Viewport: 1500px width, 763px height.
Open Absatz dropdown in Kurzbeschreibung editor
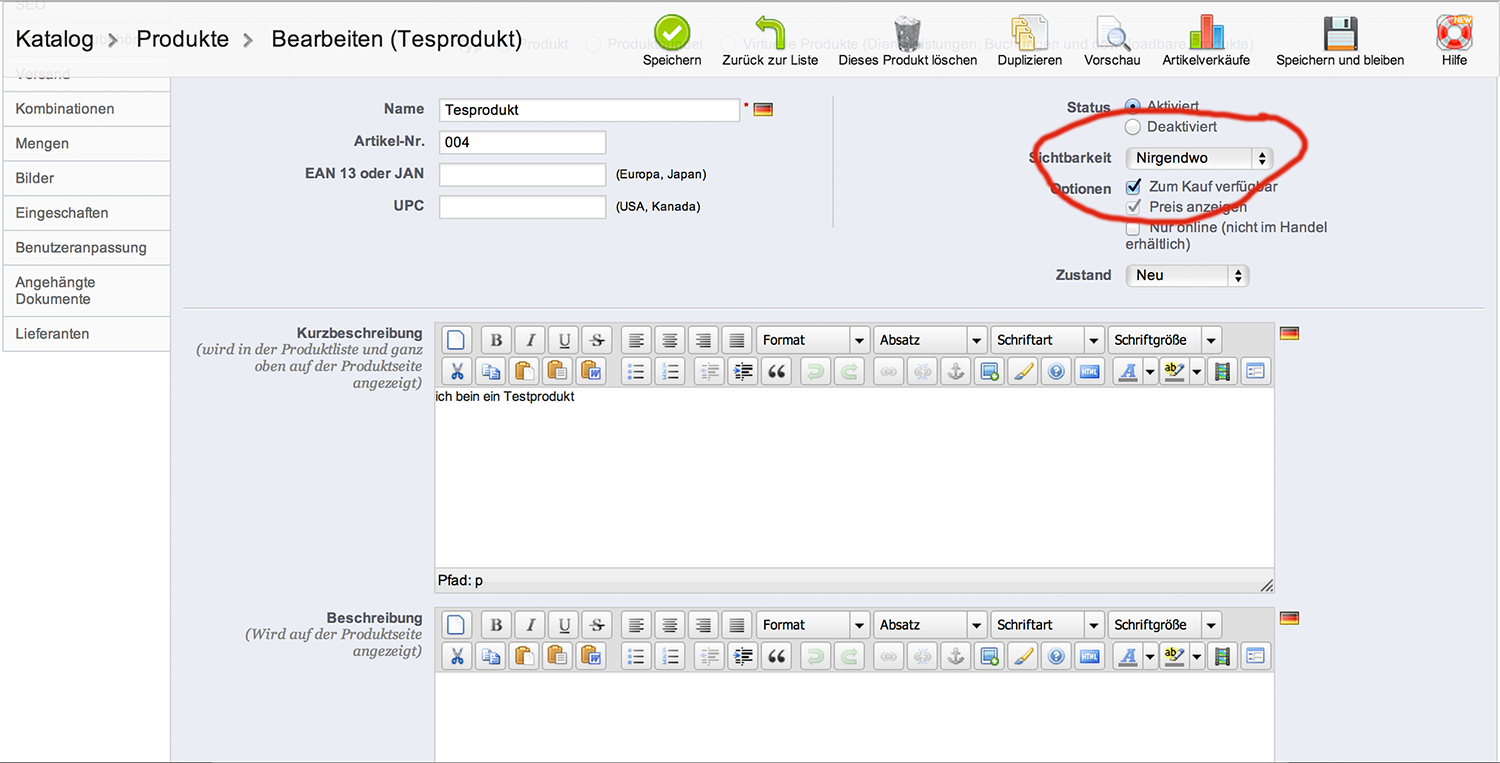930,340
